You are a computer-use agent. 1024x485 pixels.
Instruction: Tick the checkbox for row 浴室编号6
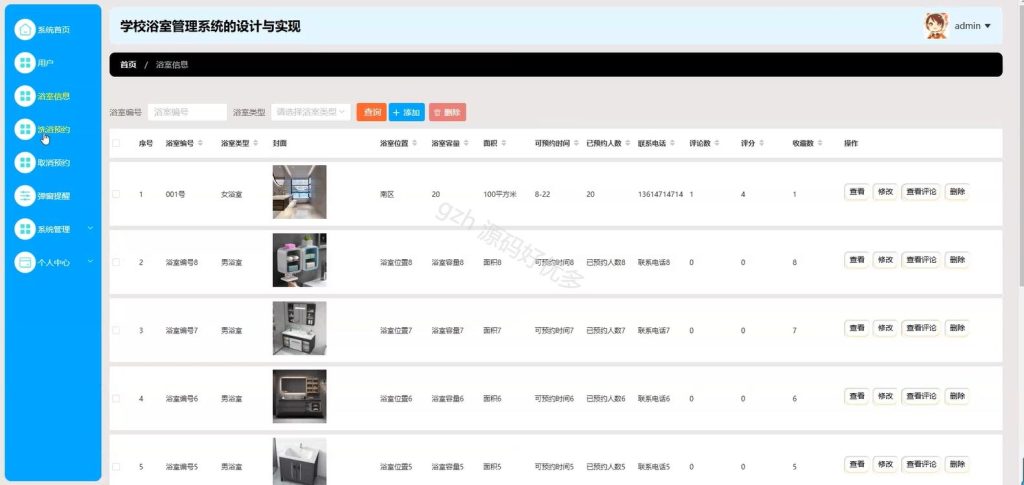[116, 398]
